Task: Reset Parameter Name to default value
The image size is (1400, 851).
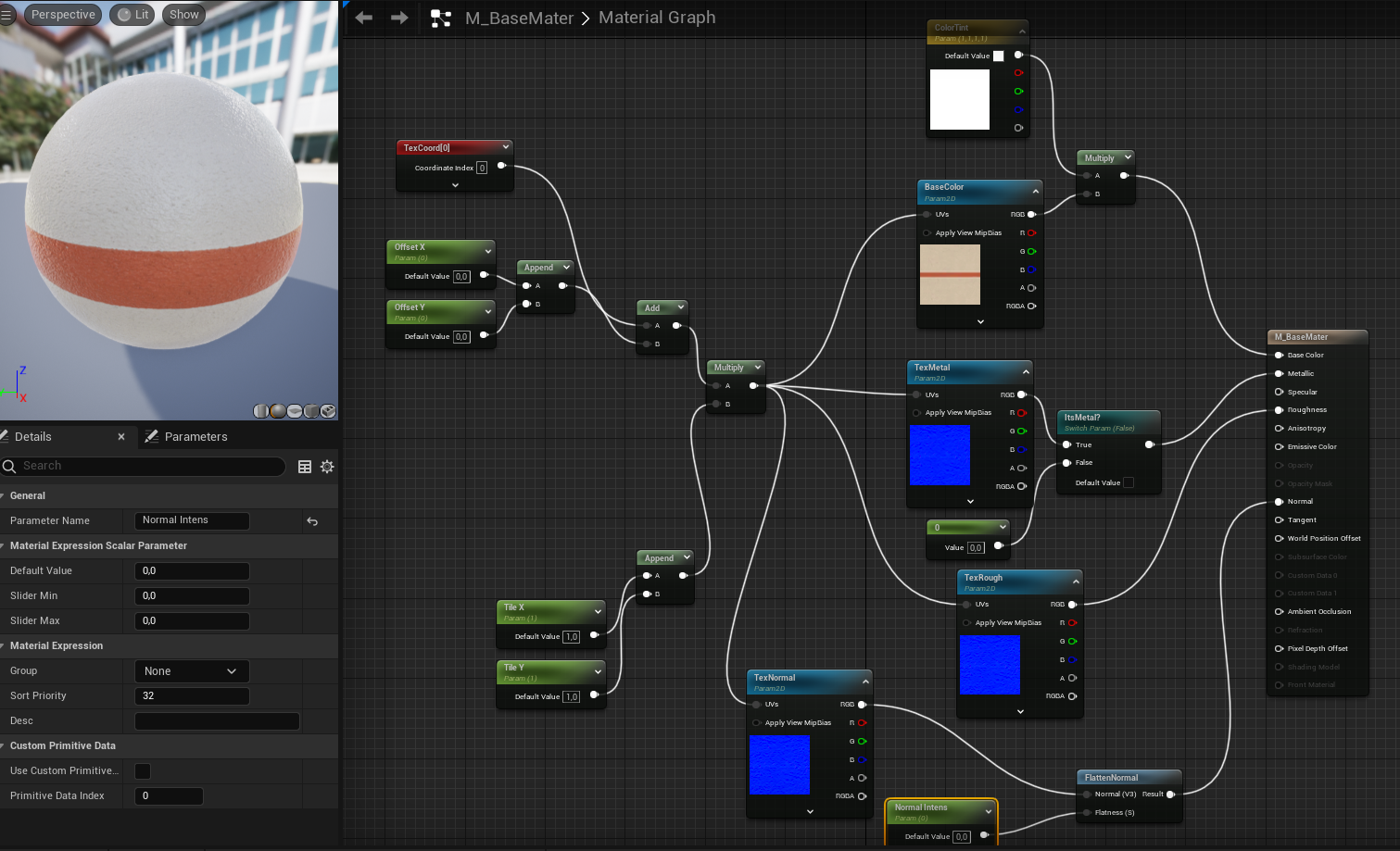Action: [312, 521]
